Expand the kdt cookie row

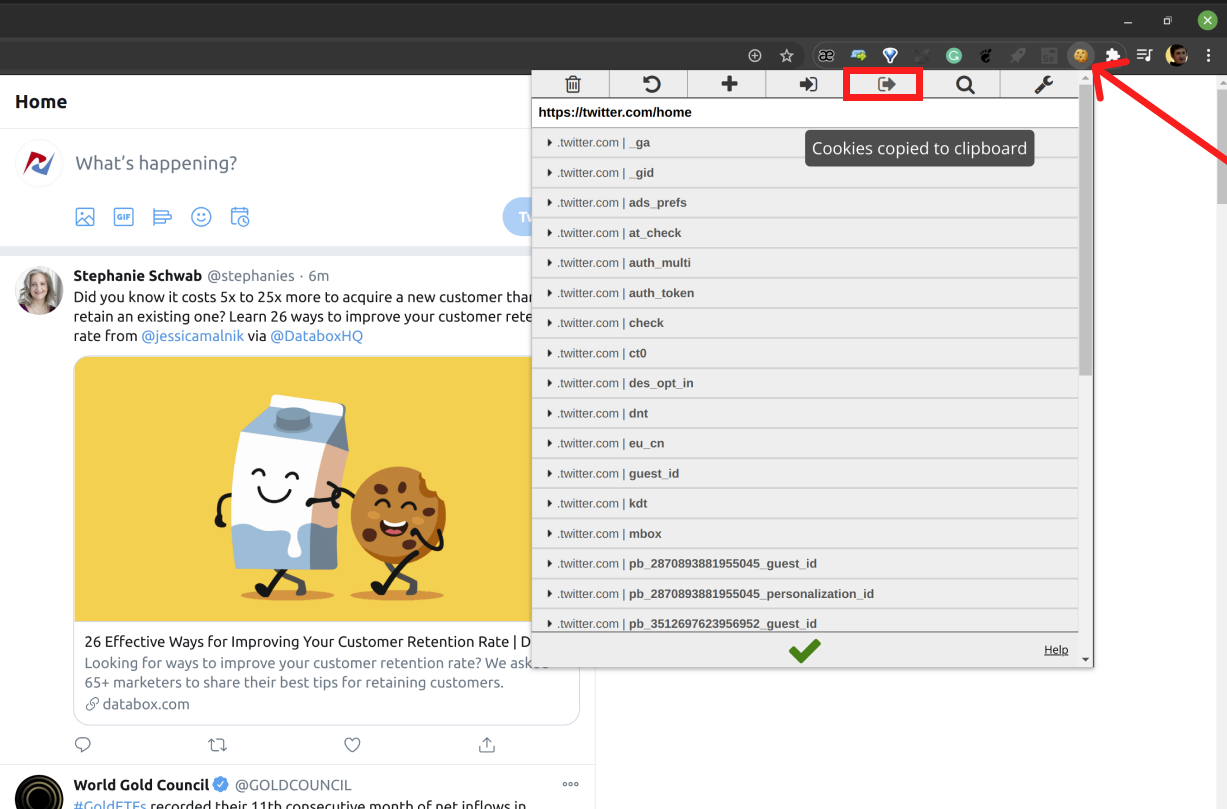point(806,503)
